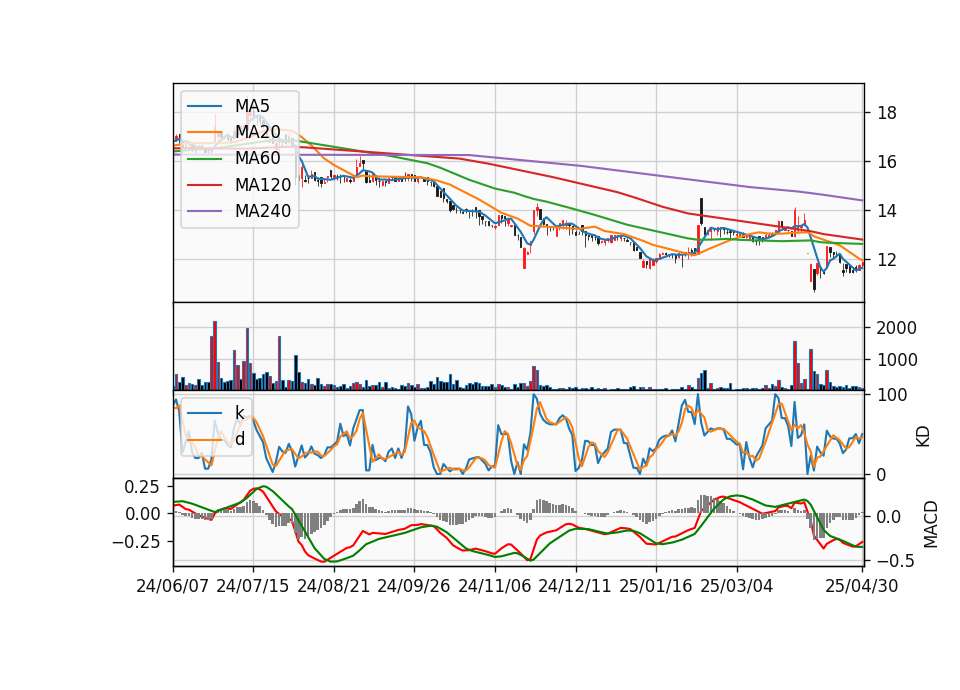This screenshot has height=690, width=960.
Task: Click the 24/06/07 date axis label
Action: click(173, 586)
